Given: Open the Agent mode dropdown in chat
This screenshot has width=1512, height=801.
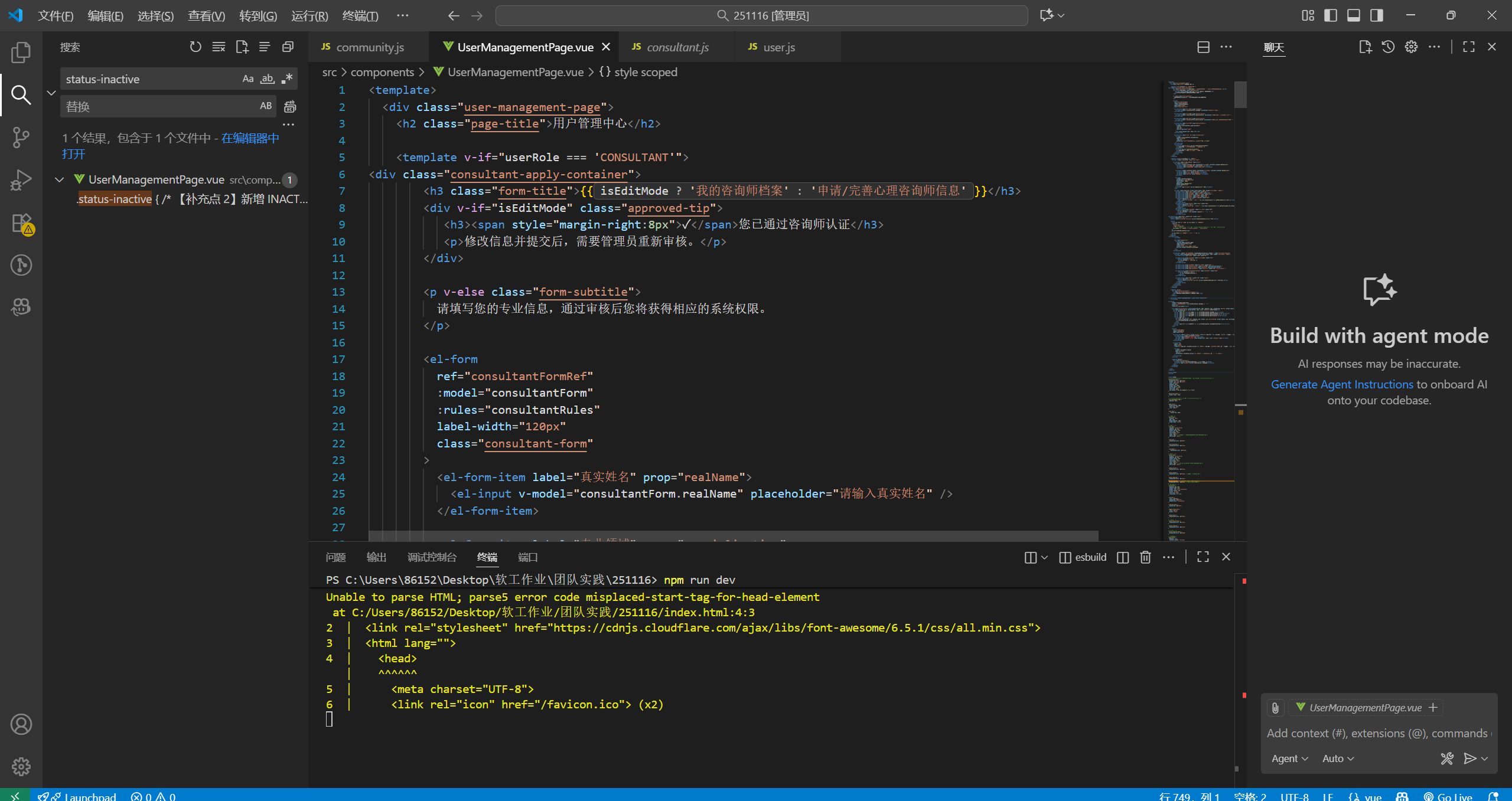Looking at the screenshot, I should coord(1289,759).
